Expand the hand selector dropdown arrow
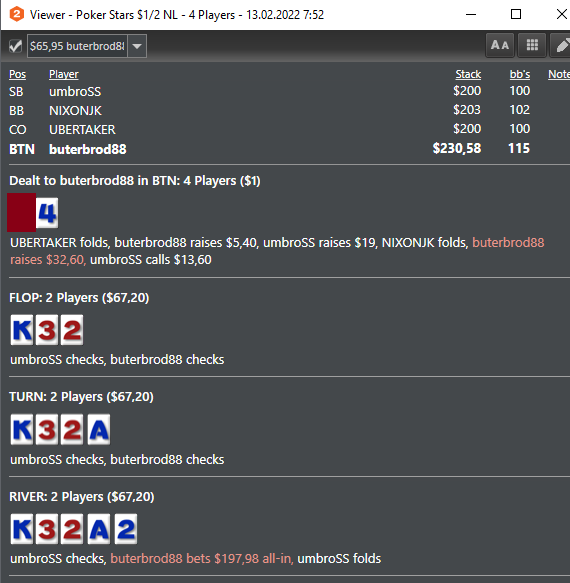The height and width of the screenshot is (583, 570). click(x=137, y=46)
